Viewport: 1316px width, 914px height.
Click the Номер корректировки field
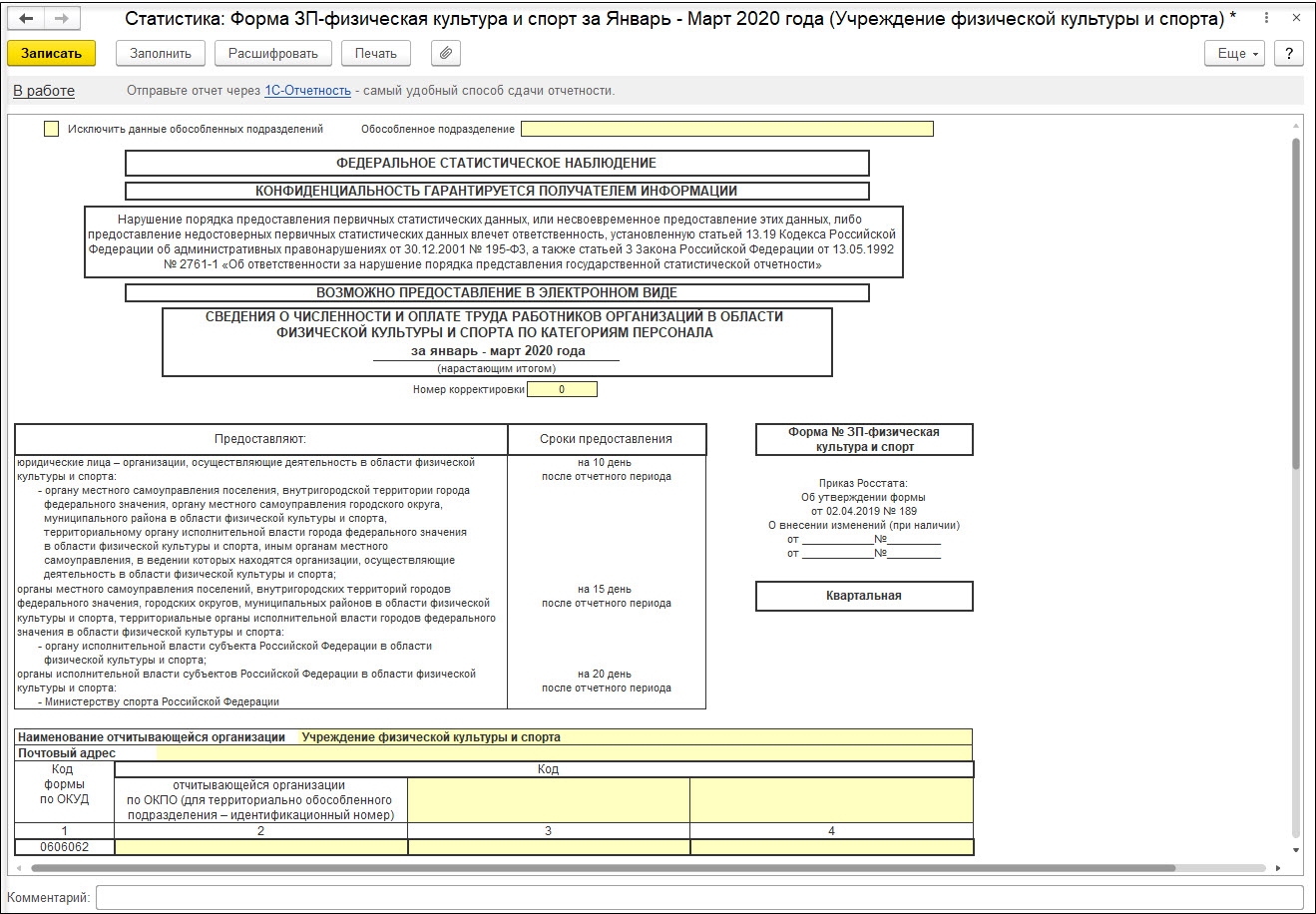point(562,390)
